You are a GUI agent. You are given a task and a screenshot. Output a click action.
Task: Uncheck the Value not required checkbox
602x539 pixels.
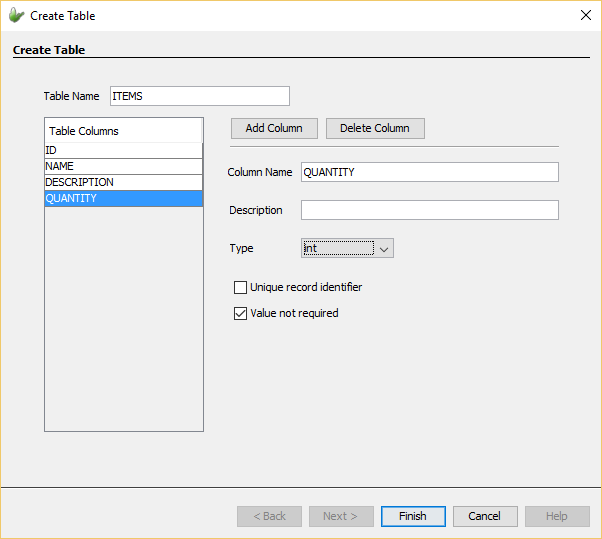(x=240, y=314)
